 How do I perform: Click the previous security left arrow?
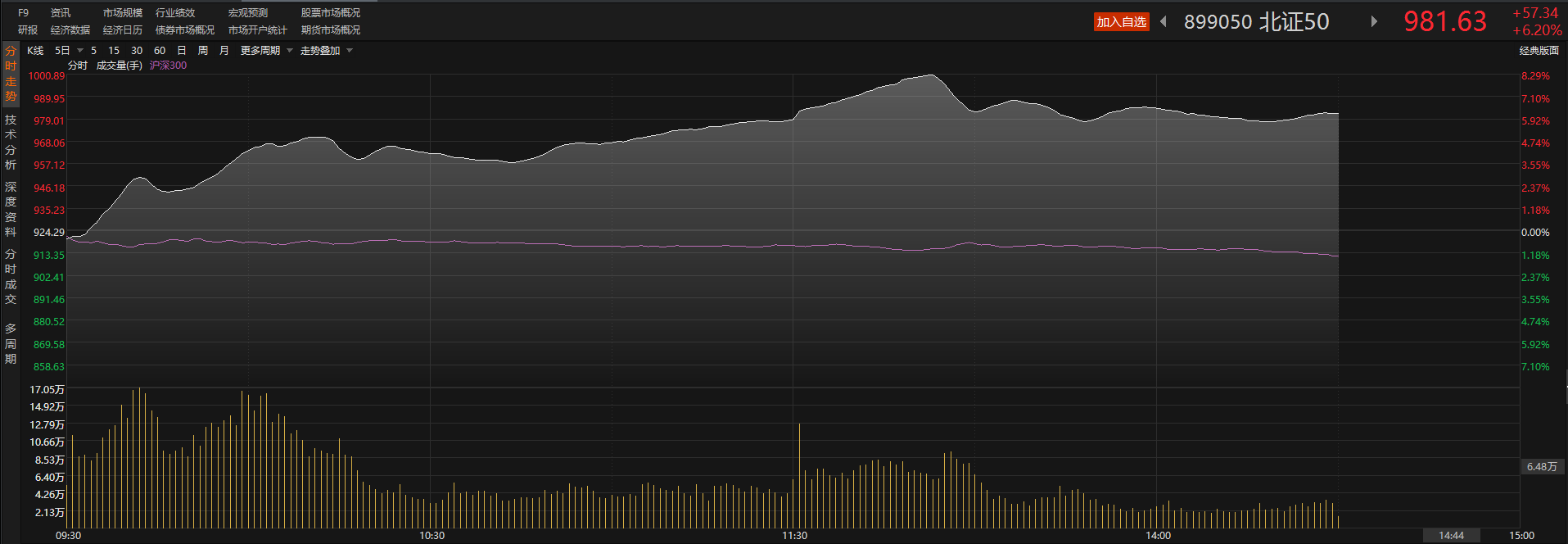(x=1164, y=22)
